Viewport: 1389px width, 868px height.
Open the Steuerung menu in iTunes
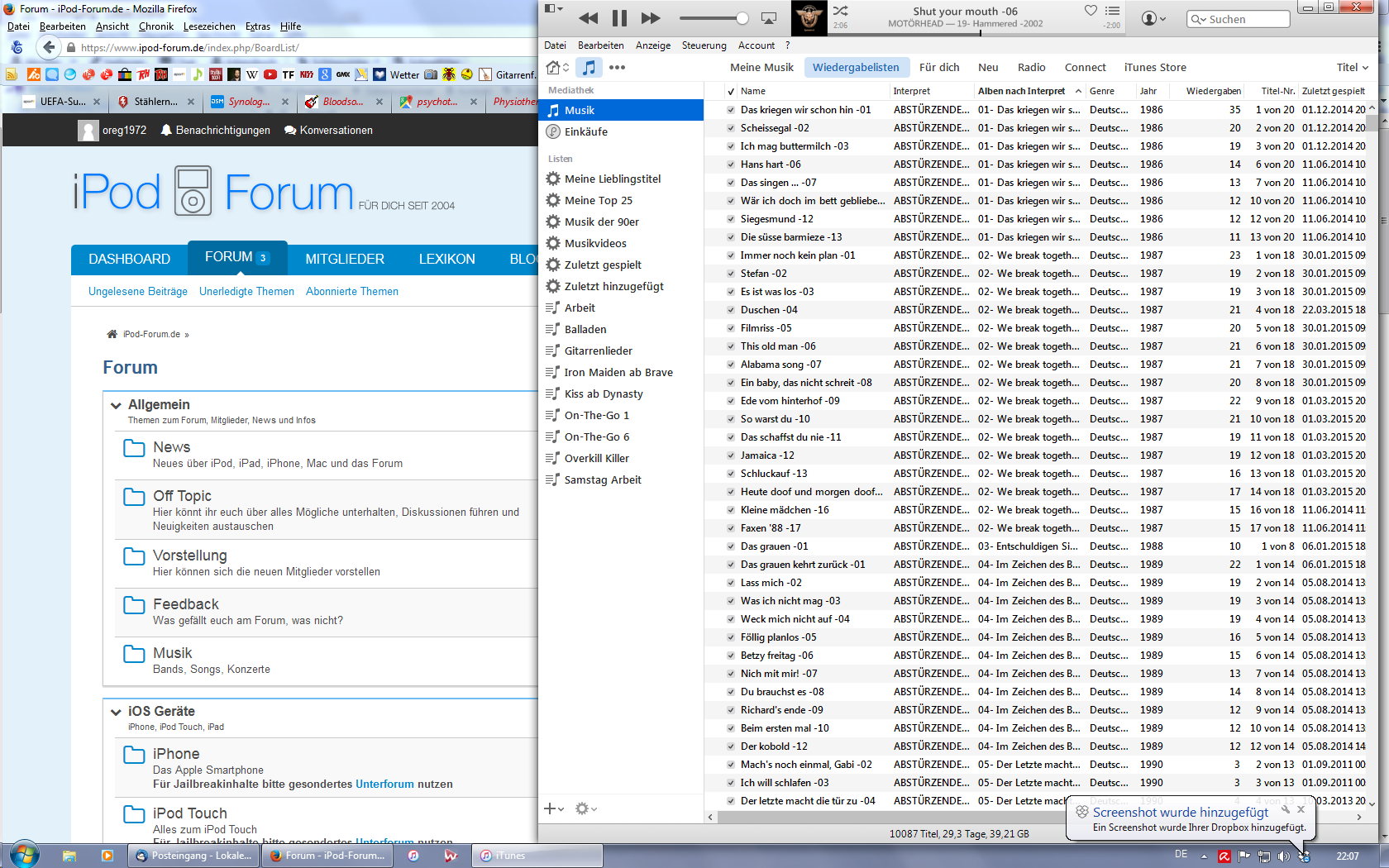click(x=704, y=45)
